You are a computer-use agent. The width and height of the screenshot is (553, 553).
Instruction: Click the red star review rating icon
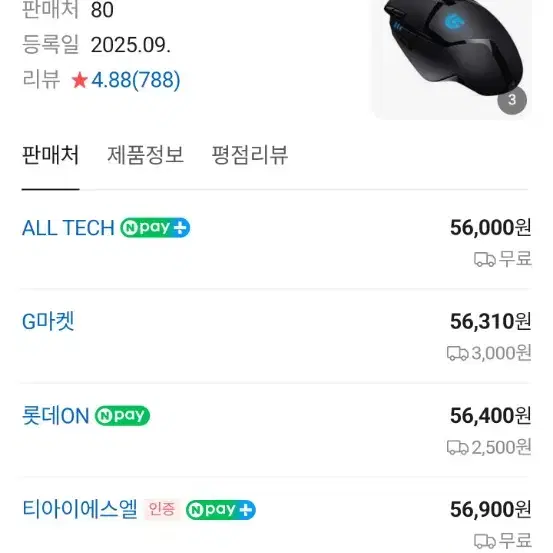tap(79, 80)
